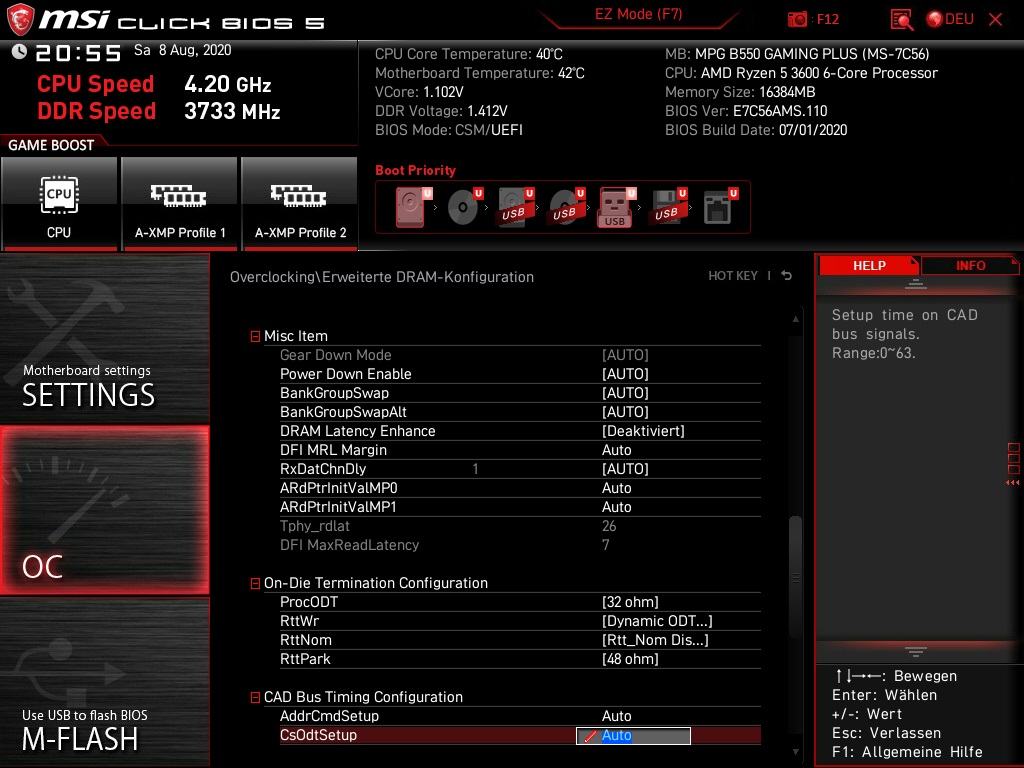
Task: Open RttWr [Dynamic ODT...] dropdown
Action: [x=657, y=621]
